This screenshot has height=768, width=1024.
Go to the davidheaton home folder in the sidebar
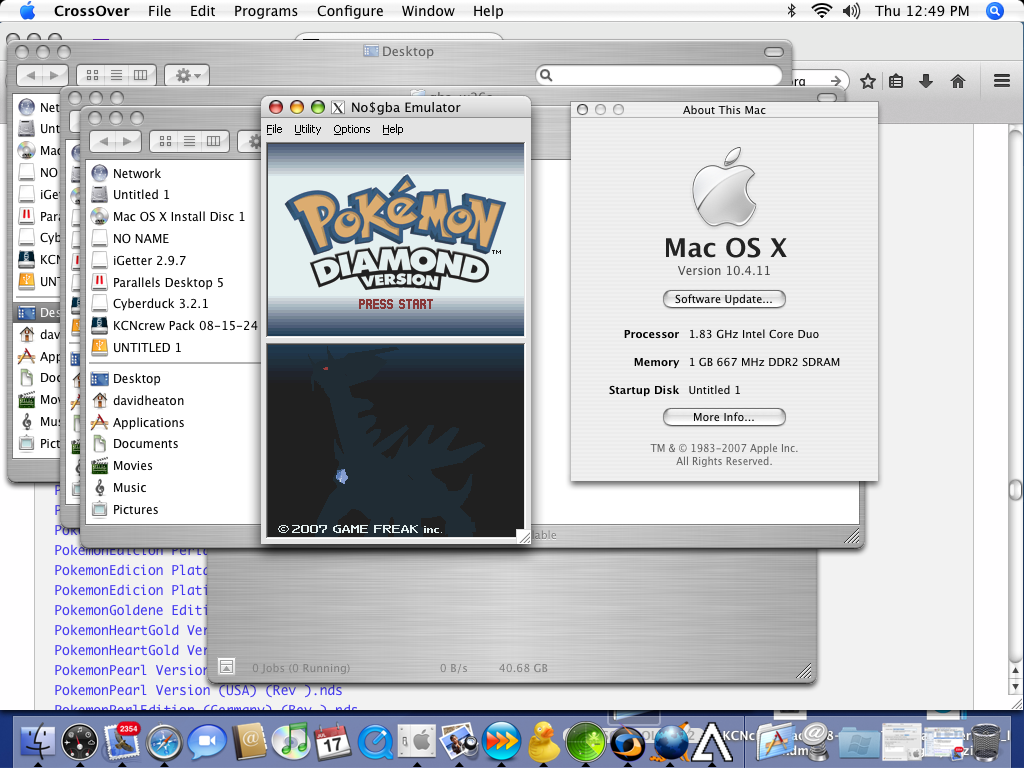click(x=148, y=400)
